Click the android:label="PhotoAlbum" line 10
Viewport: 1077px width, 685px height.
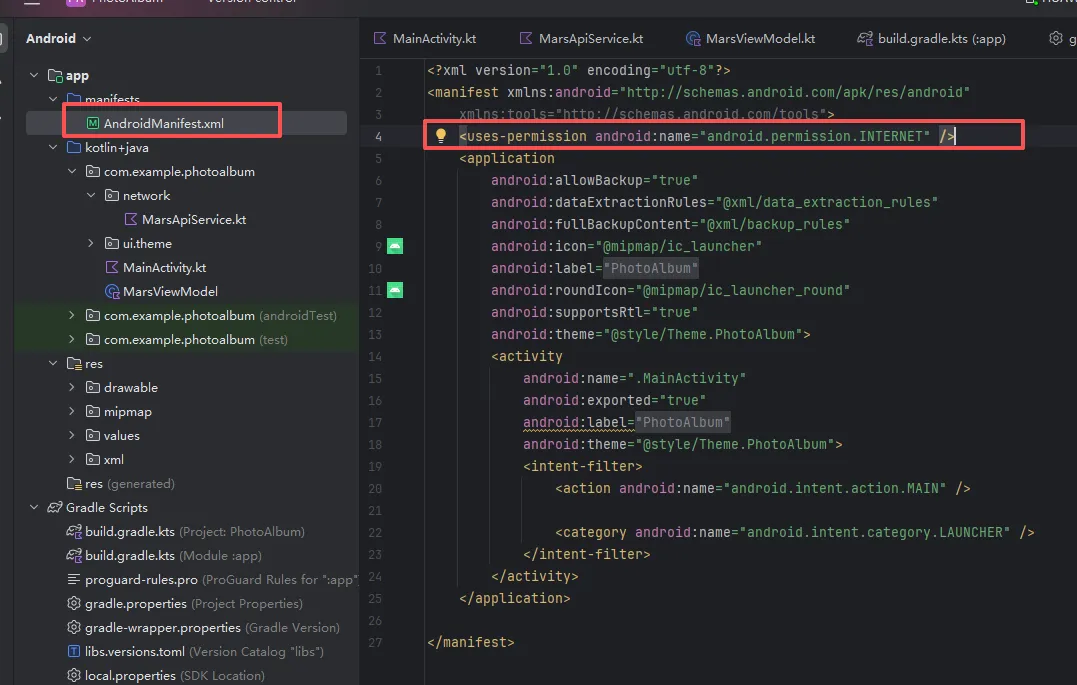pyautogui.click(x=594, y=268)
